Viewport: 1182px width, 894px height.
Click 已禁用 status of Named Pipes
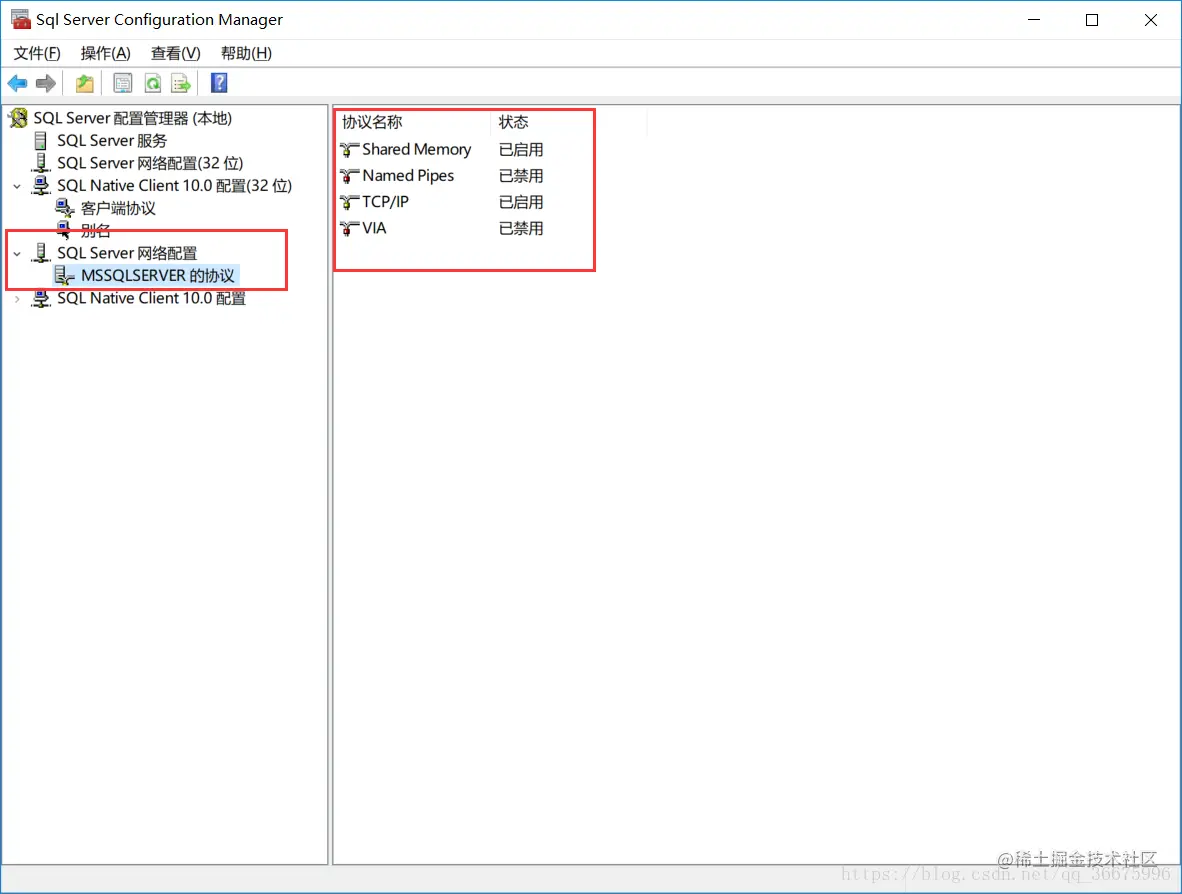[521, 176]
